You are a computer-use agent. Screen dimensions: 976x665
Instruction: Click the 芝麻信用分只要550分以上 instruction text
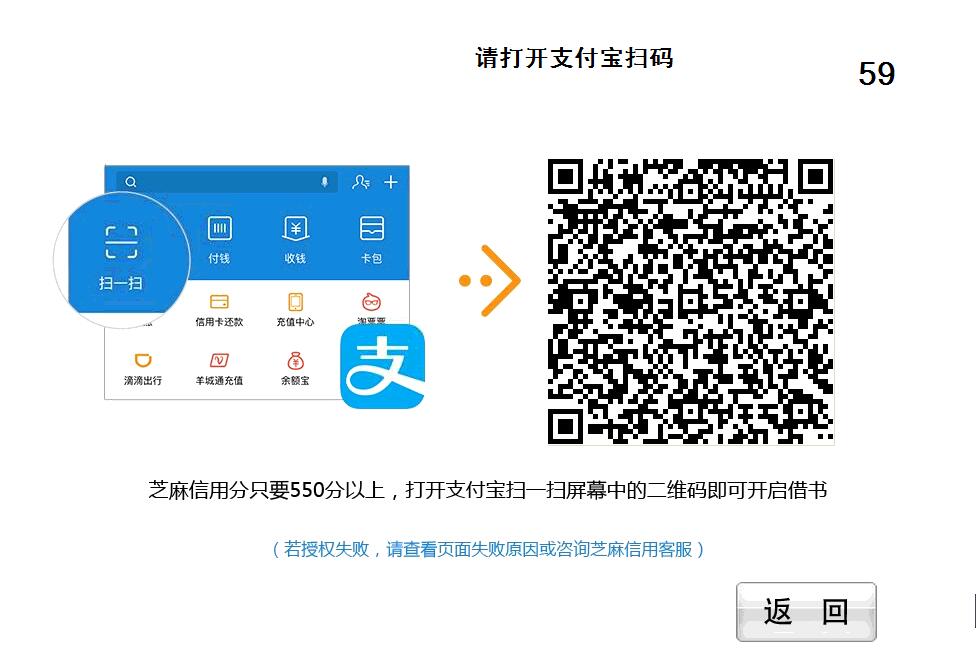click(x=487, y=491)
